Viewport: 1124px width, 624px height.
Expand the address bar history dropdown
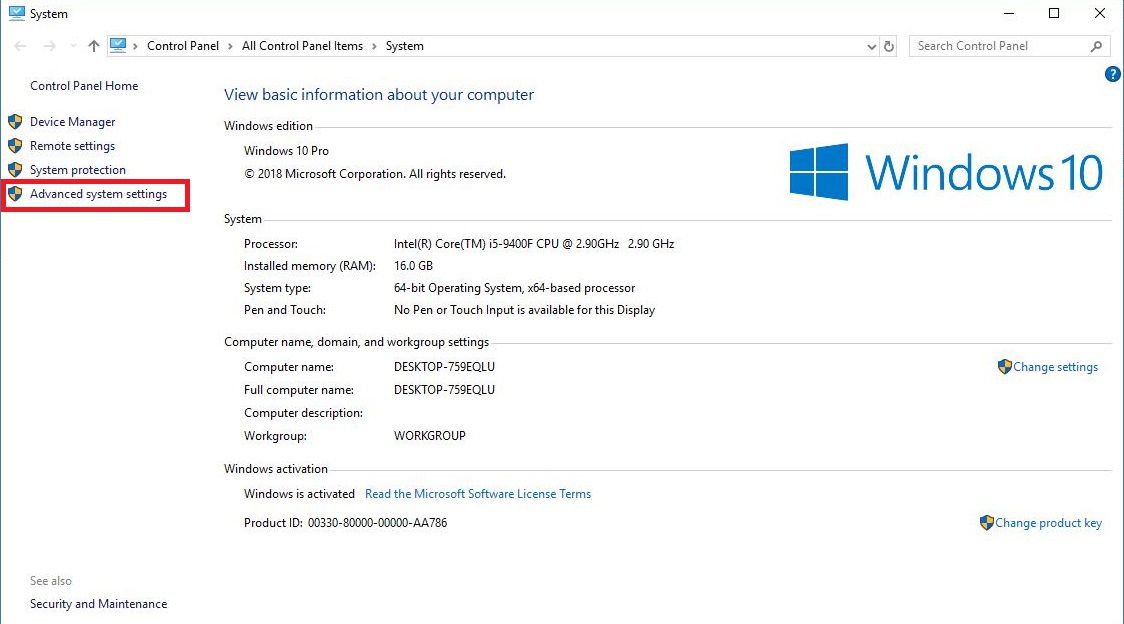871,46
